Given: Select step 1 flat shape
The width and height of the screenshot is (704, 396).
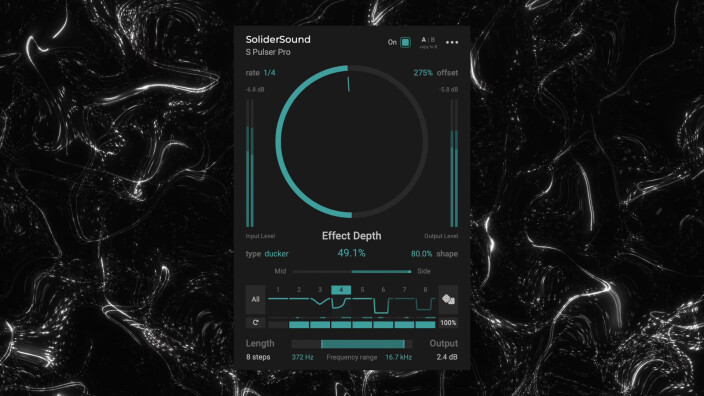Looking at the screenshot, I should 278,299.
